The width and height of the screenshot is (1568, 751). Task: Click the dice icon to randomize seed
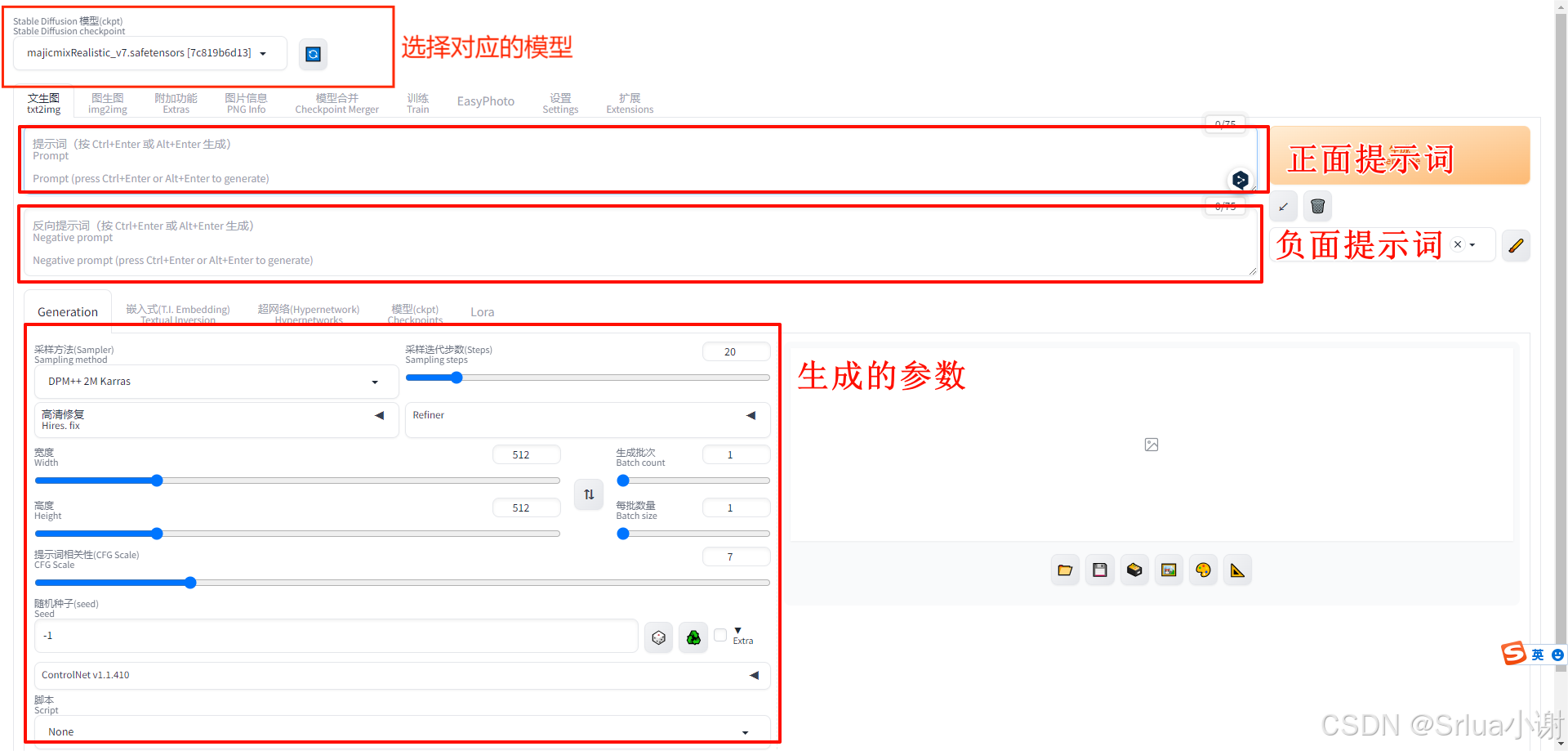coord(658,637)
